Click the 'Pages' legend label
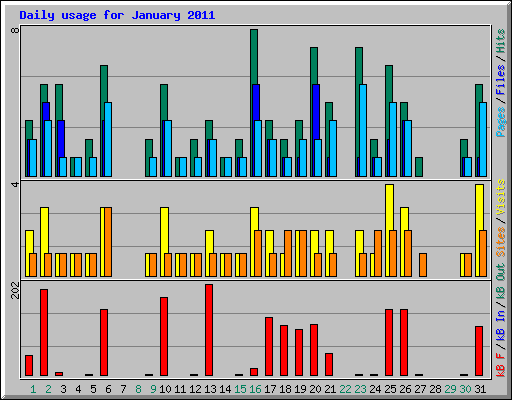512x400 pixels. (x=500, y=122)
